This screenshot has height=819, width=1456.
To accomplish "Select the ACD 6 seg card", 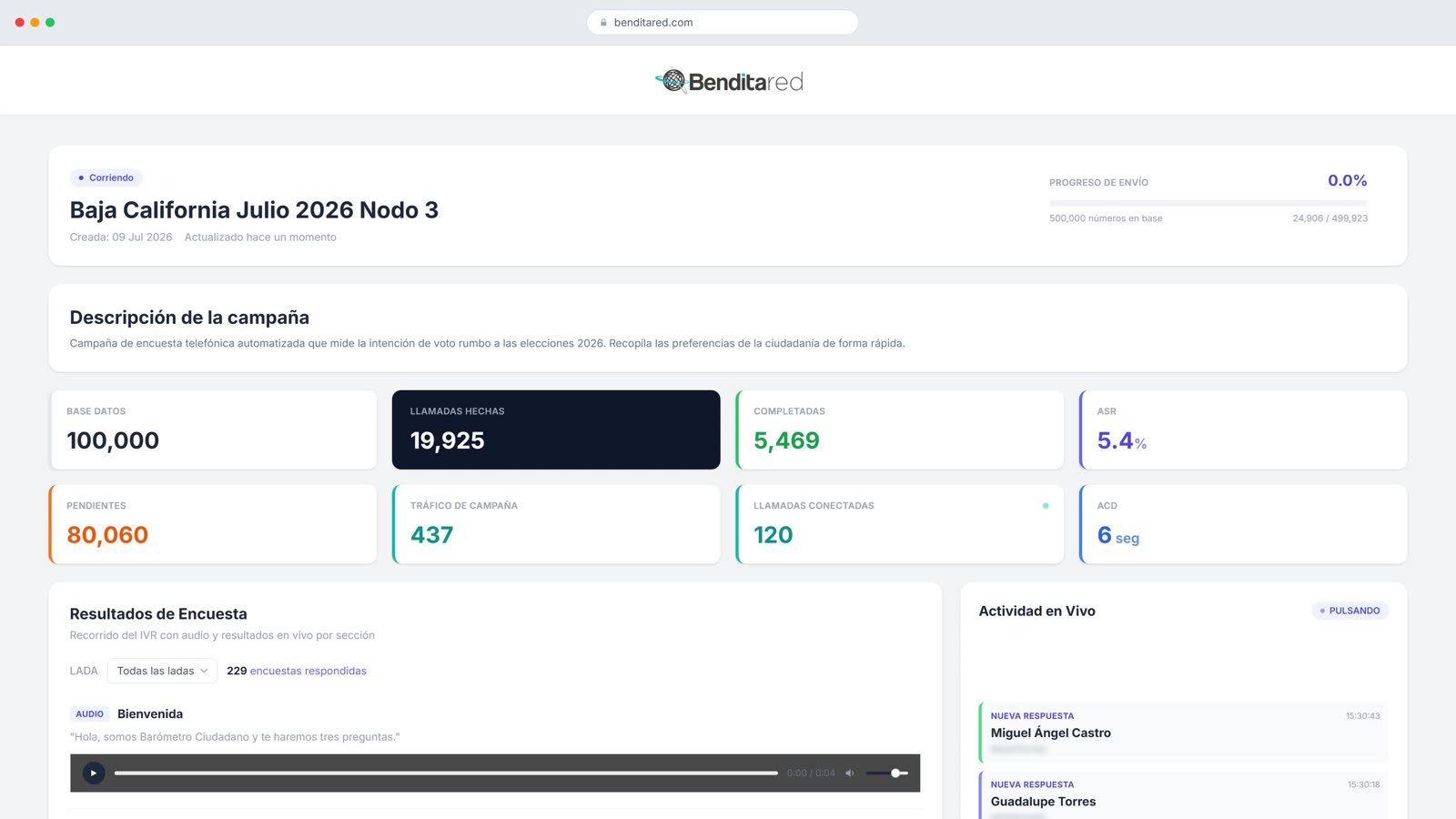I will click(x=1243, y=524).
